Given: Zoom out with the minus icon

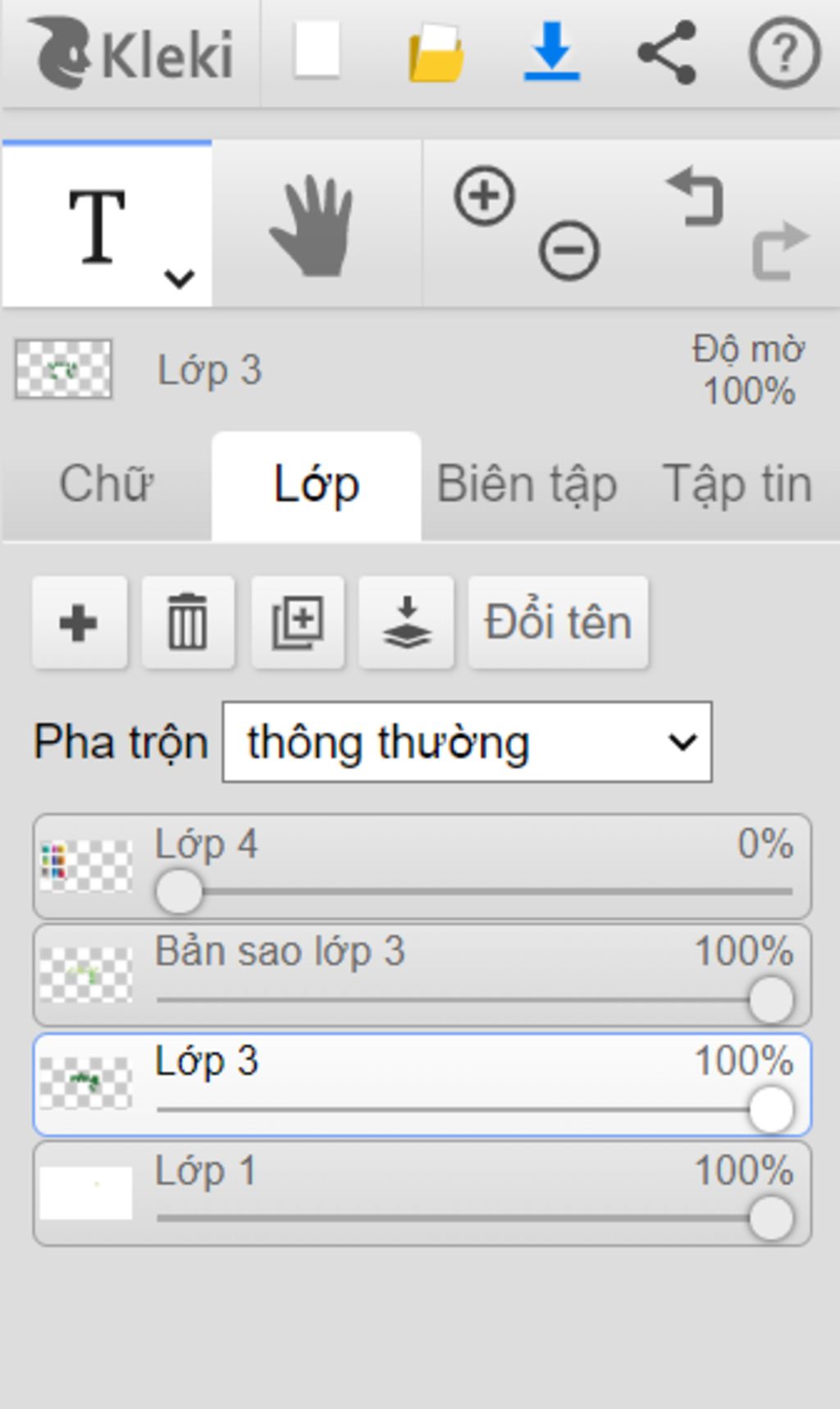Looking at the screenshot, I should coord(568,250).
